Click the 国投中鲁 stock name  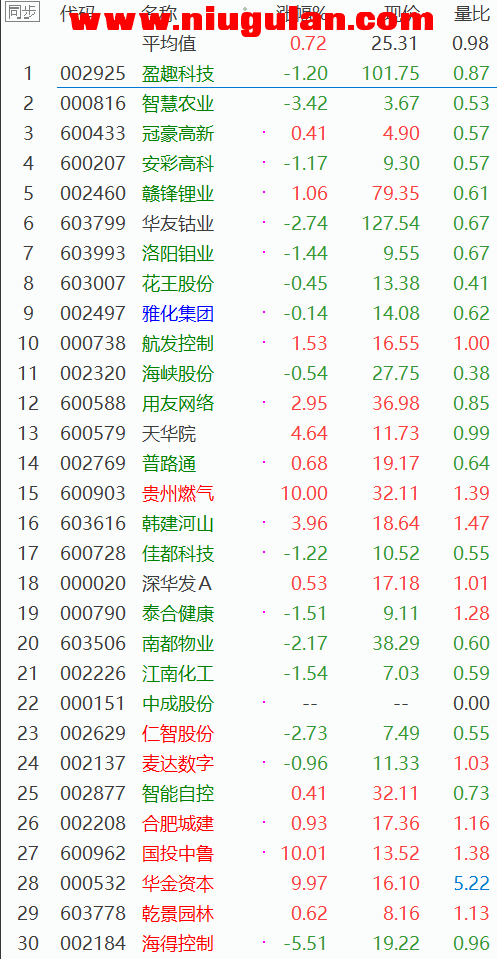178,853
